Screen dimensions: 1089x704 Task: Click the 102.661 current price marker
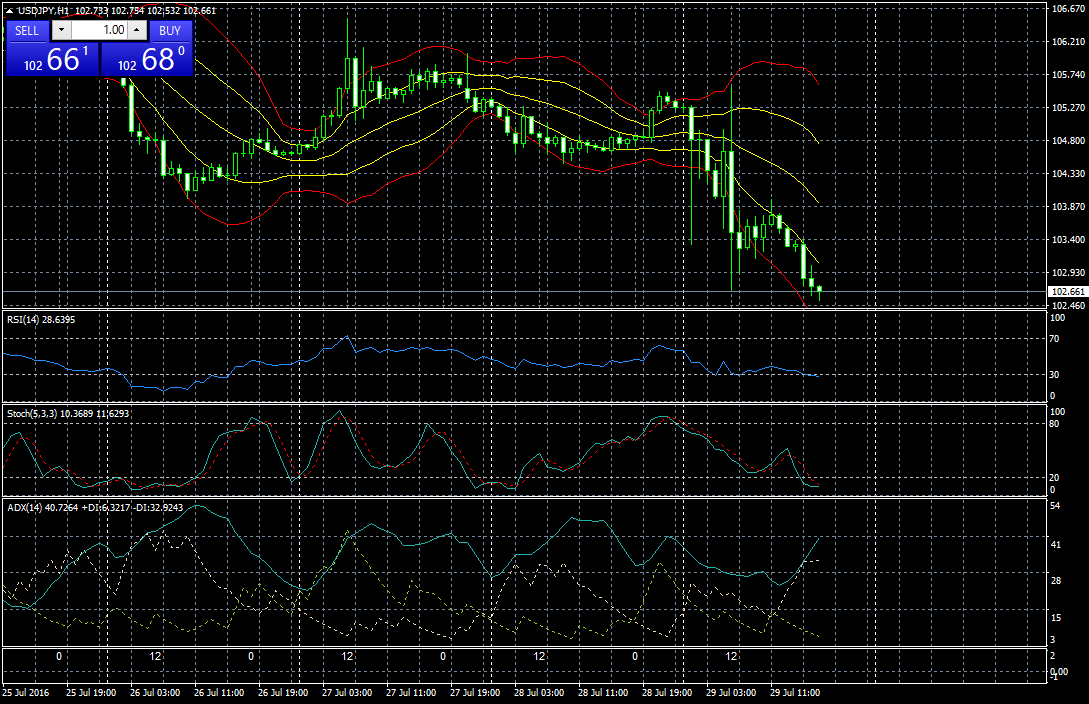(x=1065, y=292)
